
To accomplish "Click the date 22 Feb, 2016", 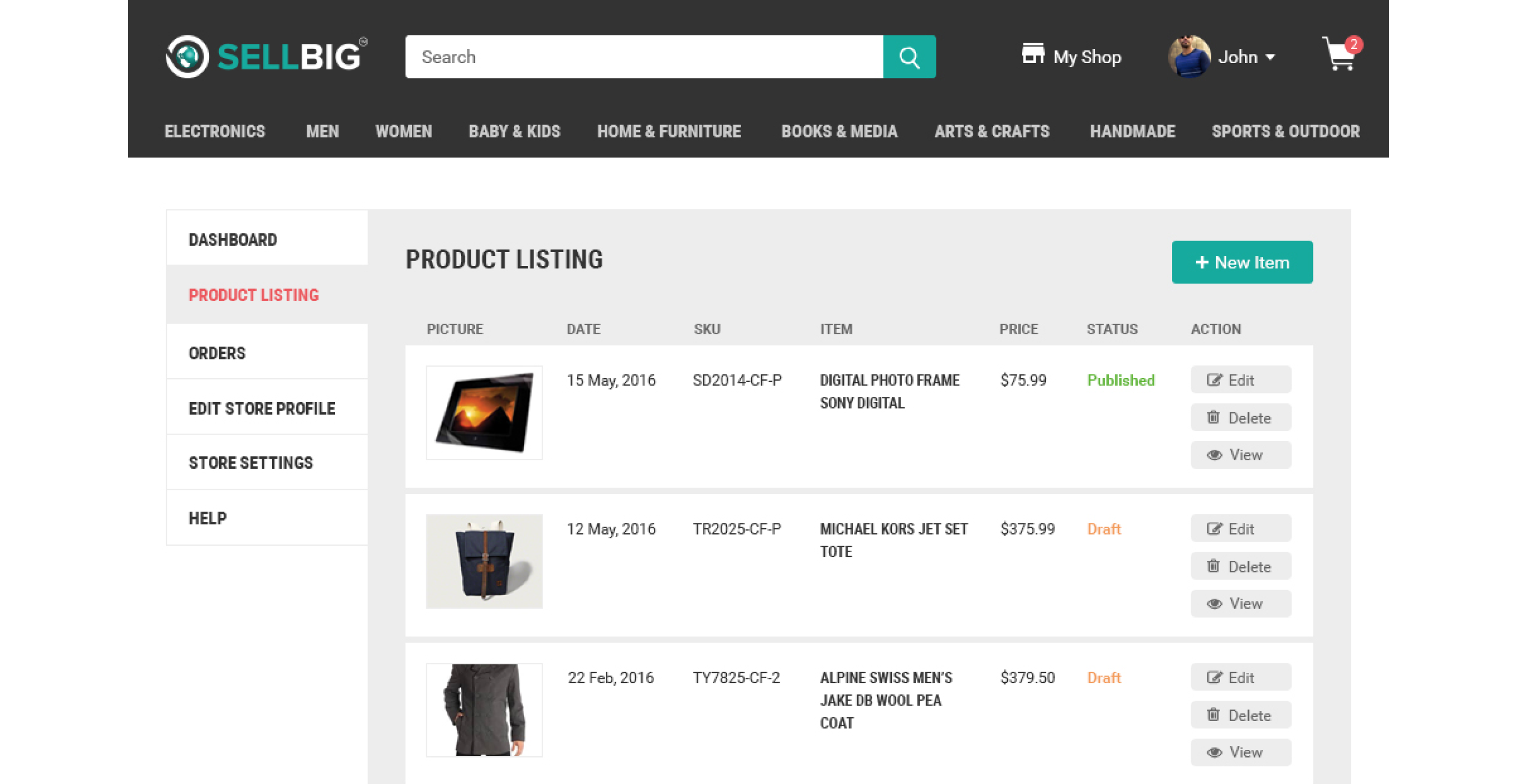I will pos(611,678).
